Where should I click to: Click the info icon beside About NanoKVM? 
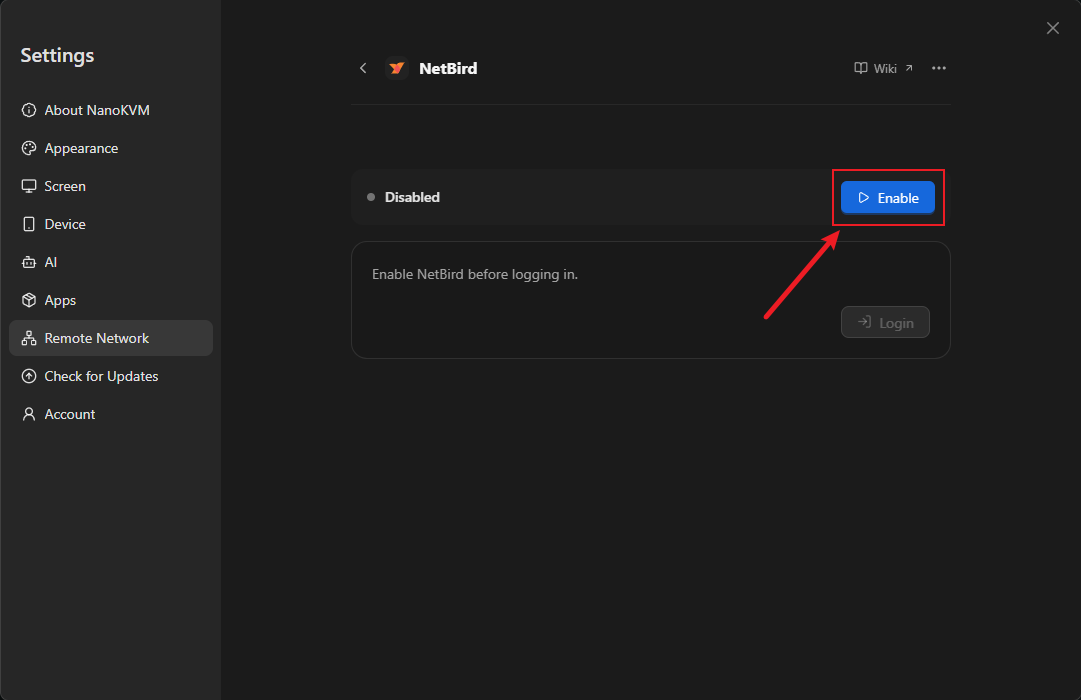(29, 110)
